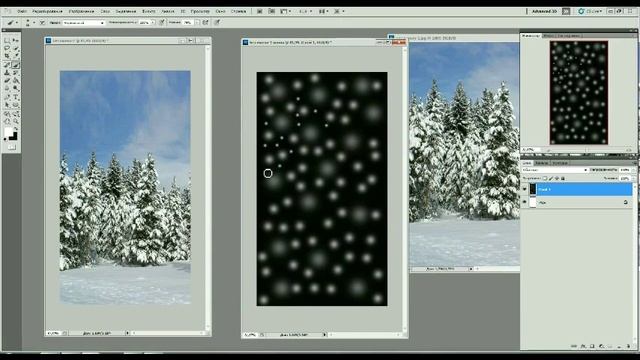
Task: Select the Navigator tab
Action: [x=531, y=36]
